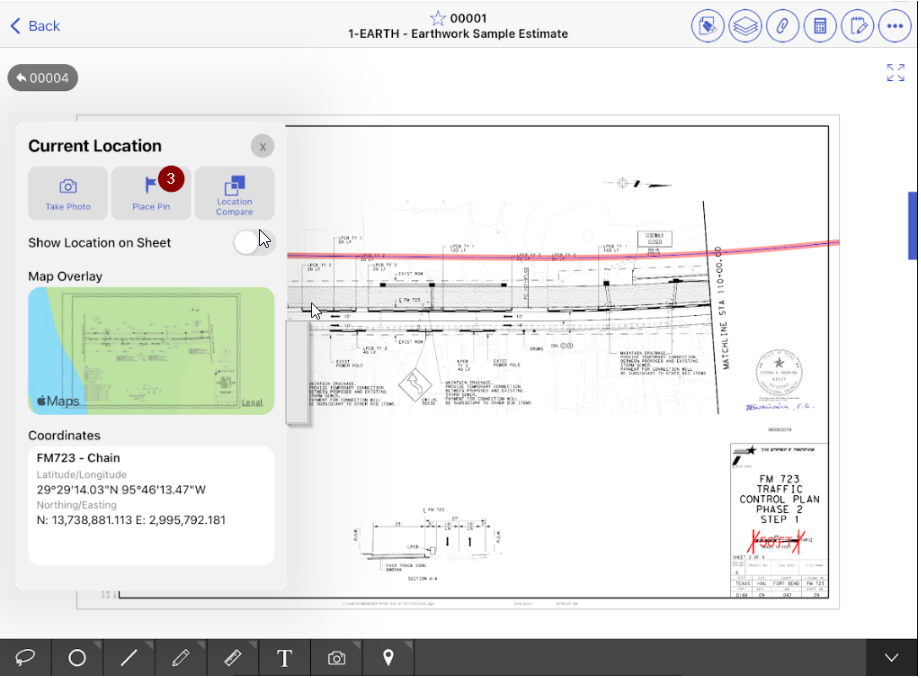Viewport: 921px width, 678px height.
Task: Click the gray panel drag handle
Action: 297,371
